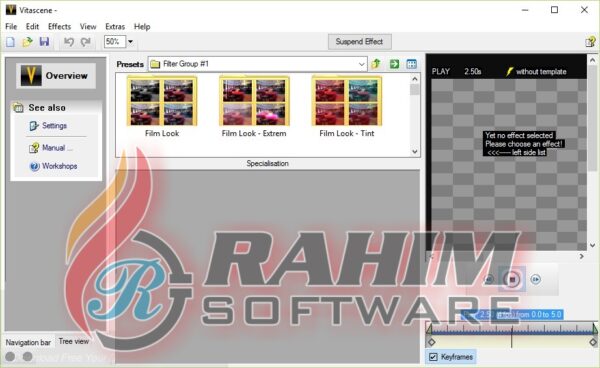Click the step backward playback button

tap(488, 279)
